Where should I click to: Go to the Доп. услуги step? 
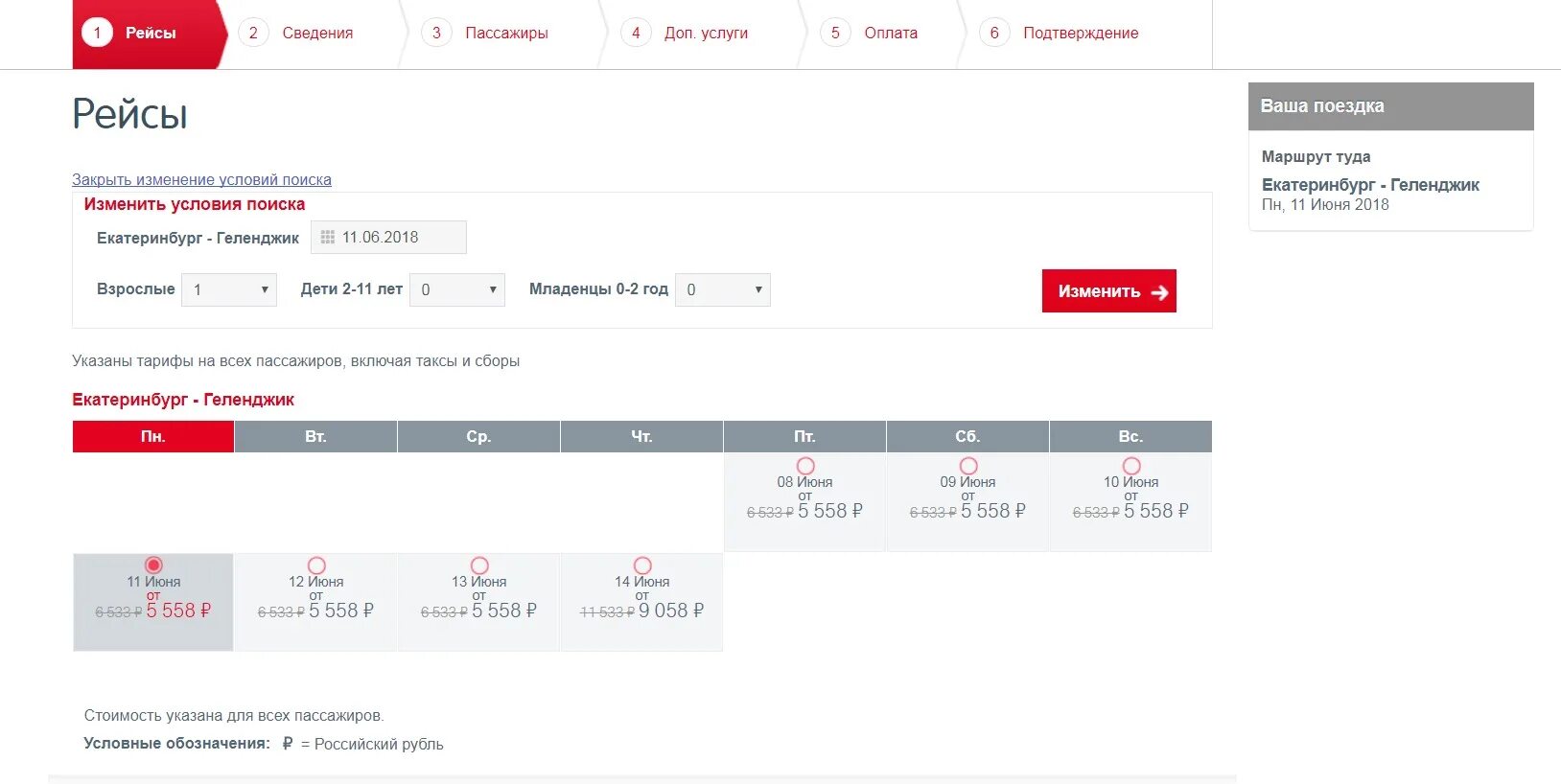(x=706, y=33)
